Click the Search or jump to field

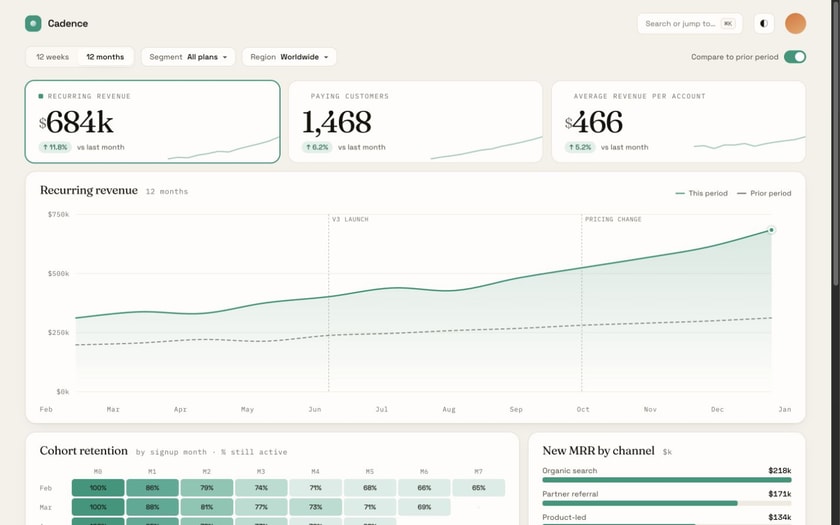point(689,24)
